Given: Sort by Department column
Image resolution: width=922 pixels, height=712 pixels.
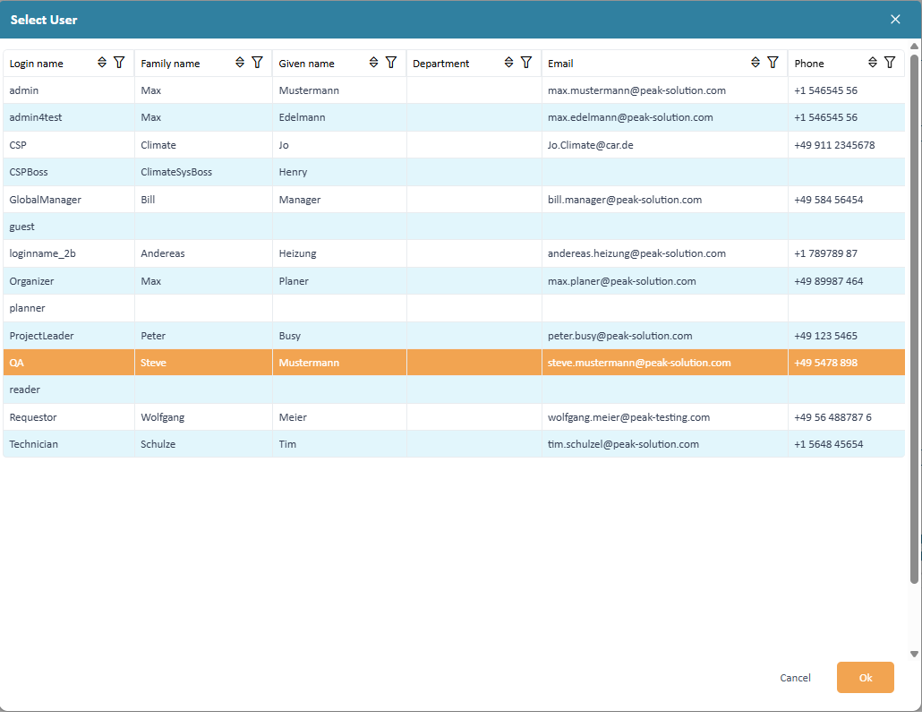Looking at the screenshot, I should click(509, 62).
